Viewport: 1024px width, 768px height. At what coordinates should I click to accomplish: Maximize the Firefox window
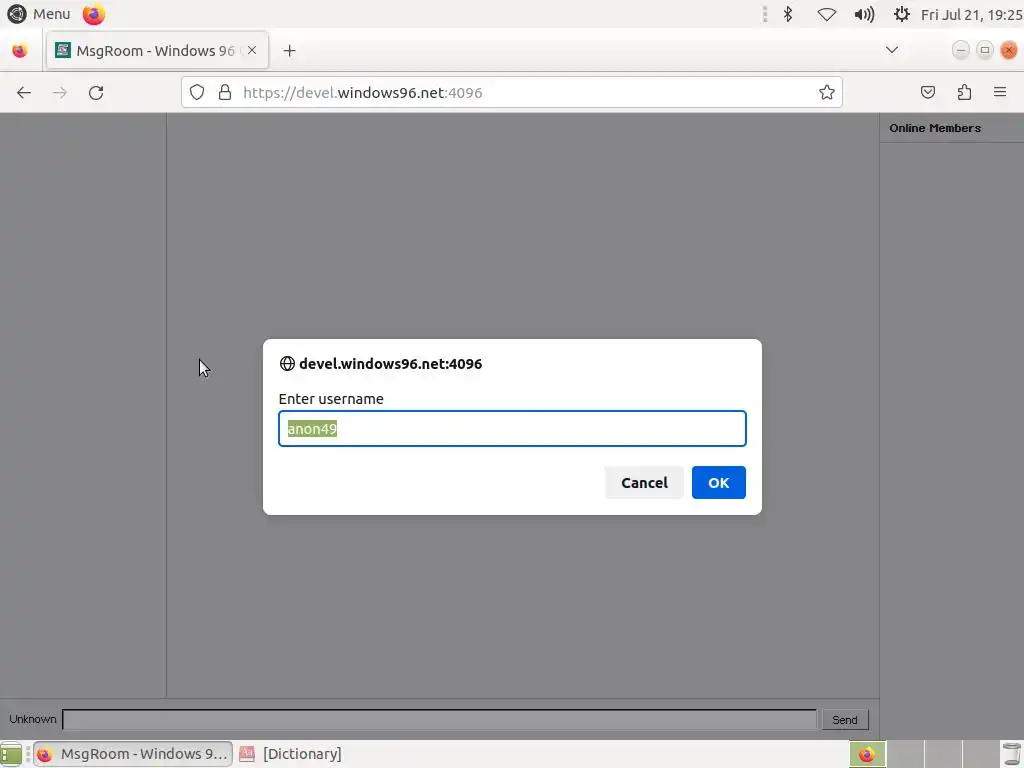tap(985, 50)
